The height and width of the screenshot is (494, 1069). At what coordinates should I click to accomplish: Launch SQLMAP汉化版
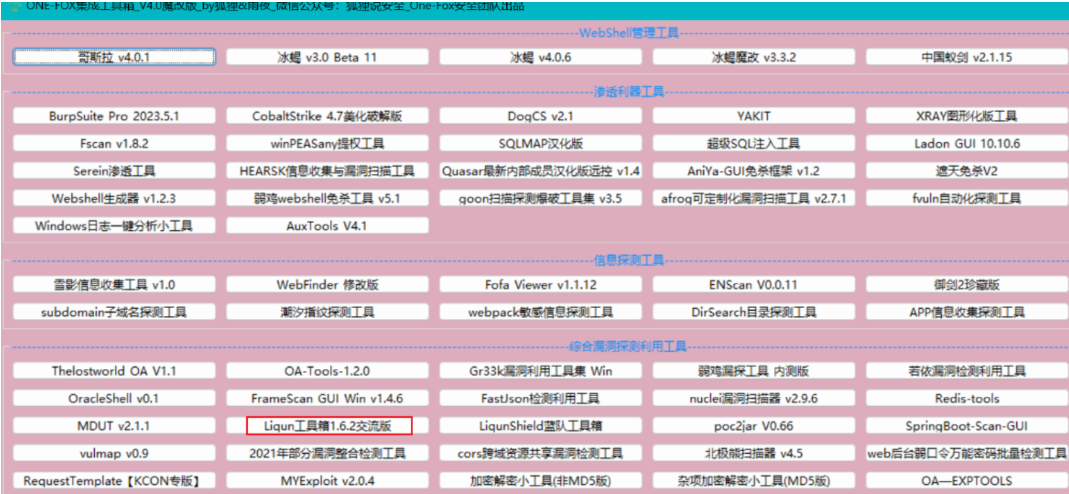click(541, 143)
